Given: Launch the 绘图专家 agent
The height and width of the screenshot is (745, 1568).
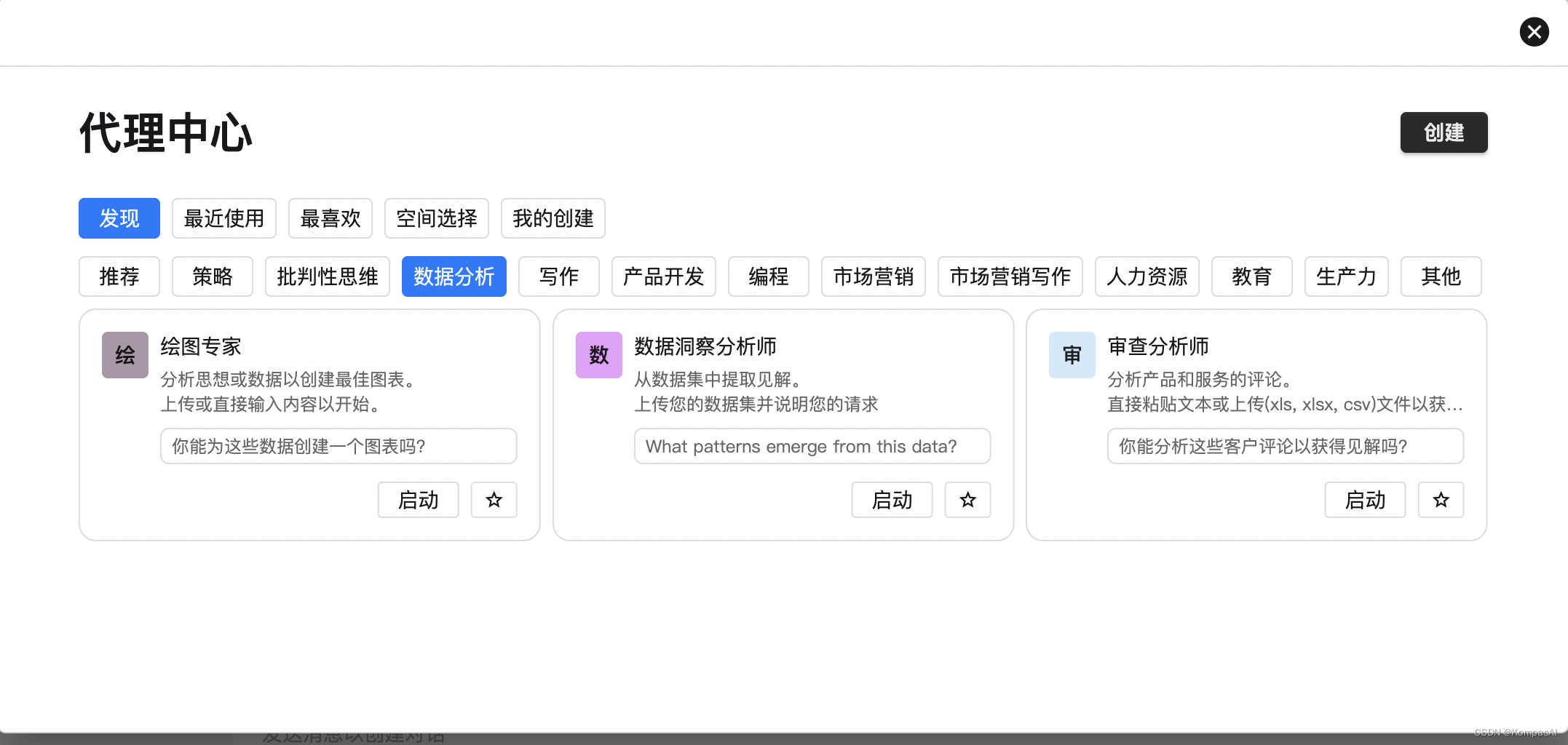Looking at the screenshot, I should pyautogui.click(x=419, y=500).
